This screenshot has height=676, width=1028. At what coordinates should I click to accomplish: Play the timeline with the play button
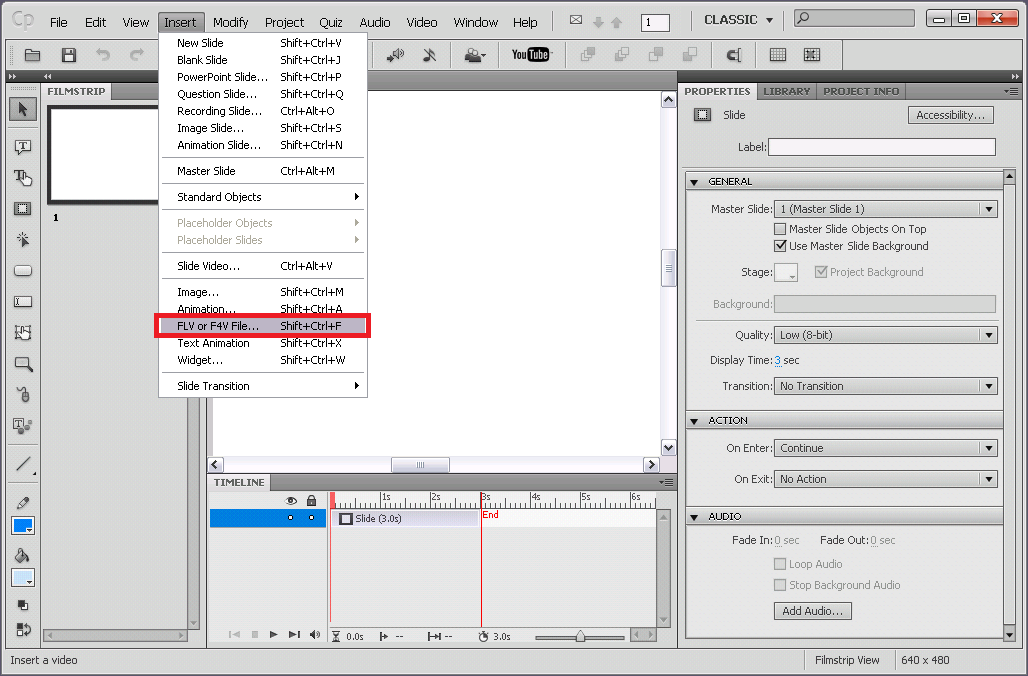(273, 635)
